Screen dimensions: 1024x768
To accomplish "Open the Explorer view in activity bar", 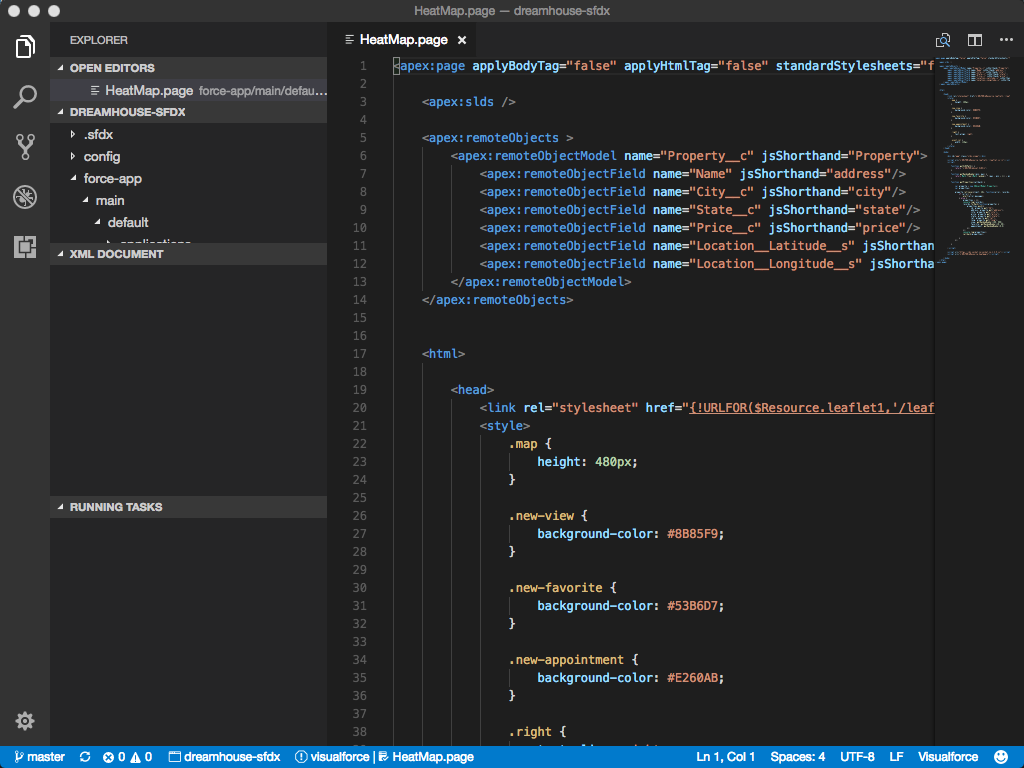I will [25, 46].
